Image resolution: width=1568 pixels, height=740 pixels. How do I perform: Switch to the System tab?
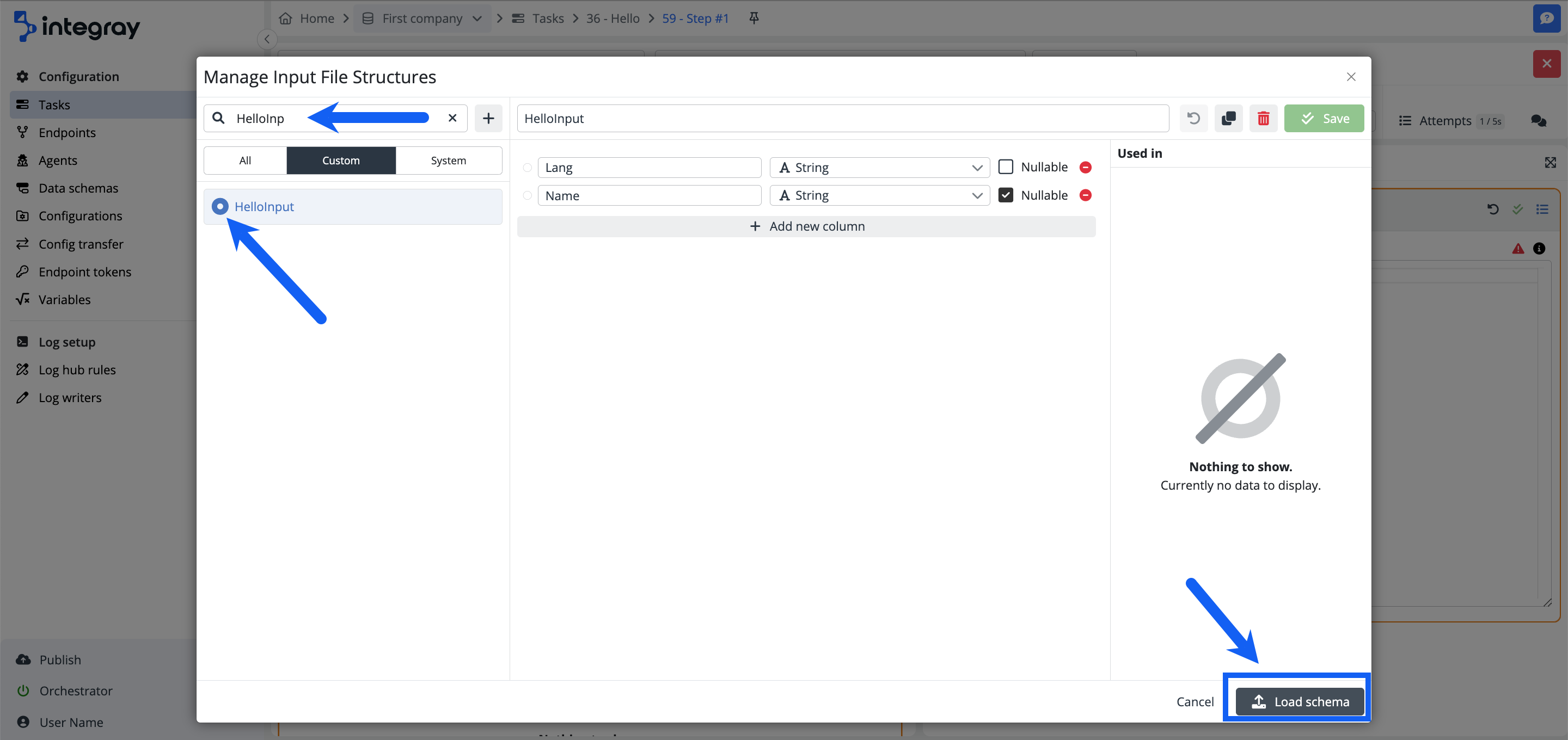[449, 160]
